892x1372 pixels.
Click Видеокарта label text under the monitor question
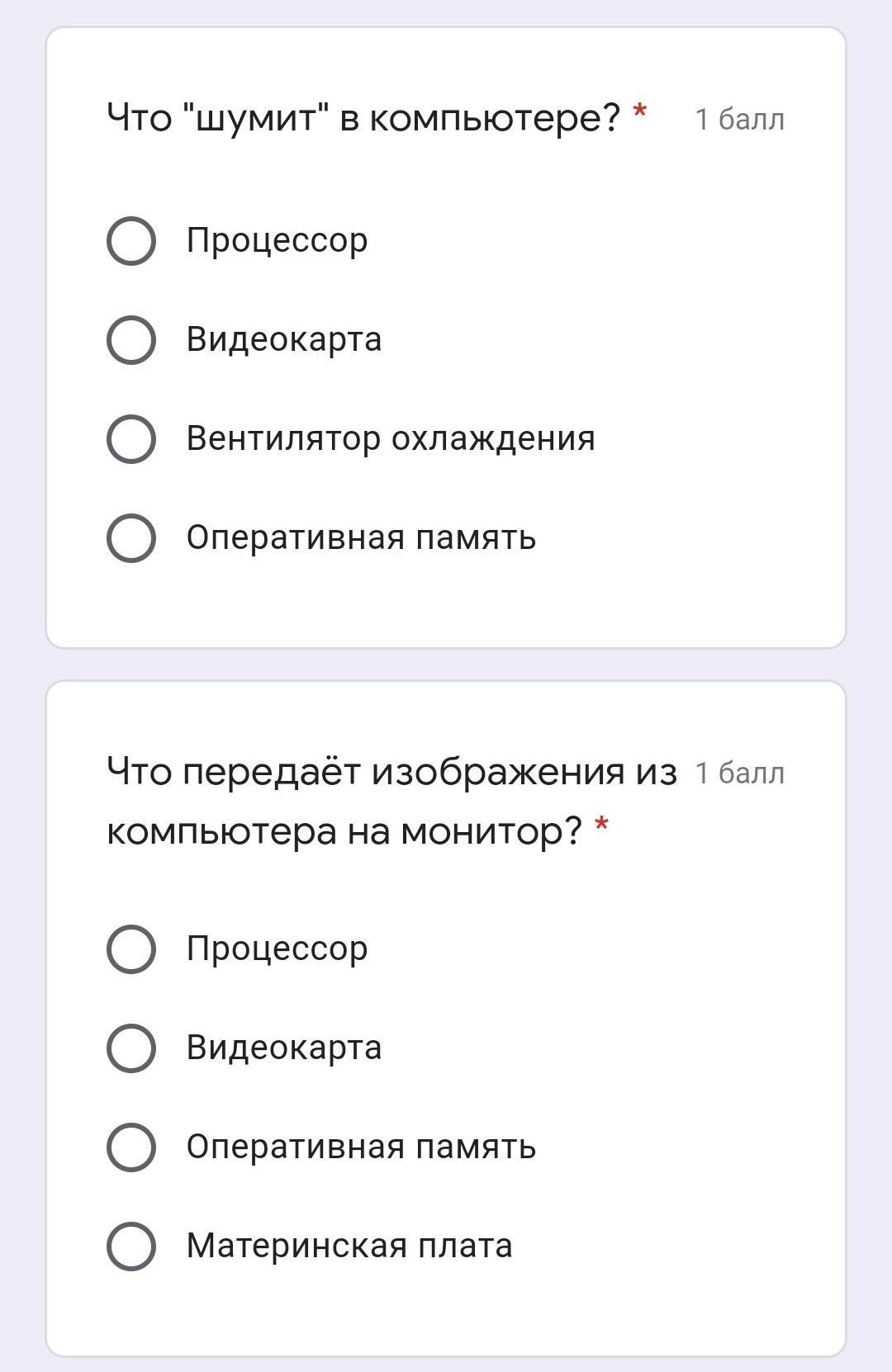click(283, 1048)
